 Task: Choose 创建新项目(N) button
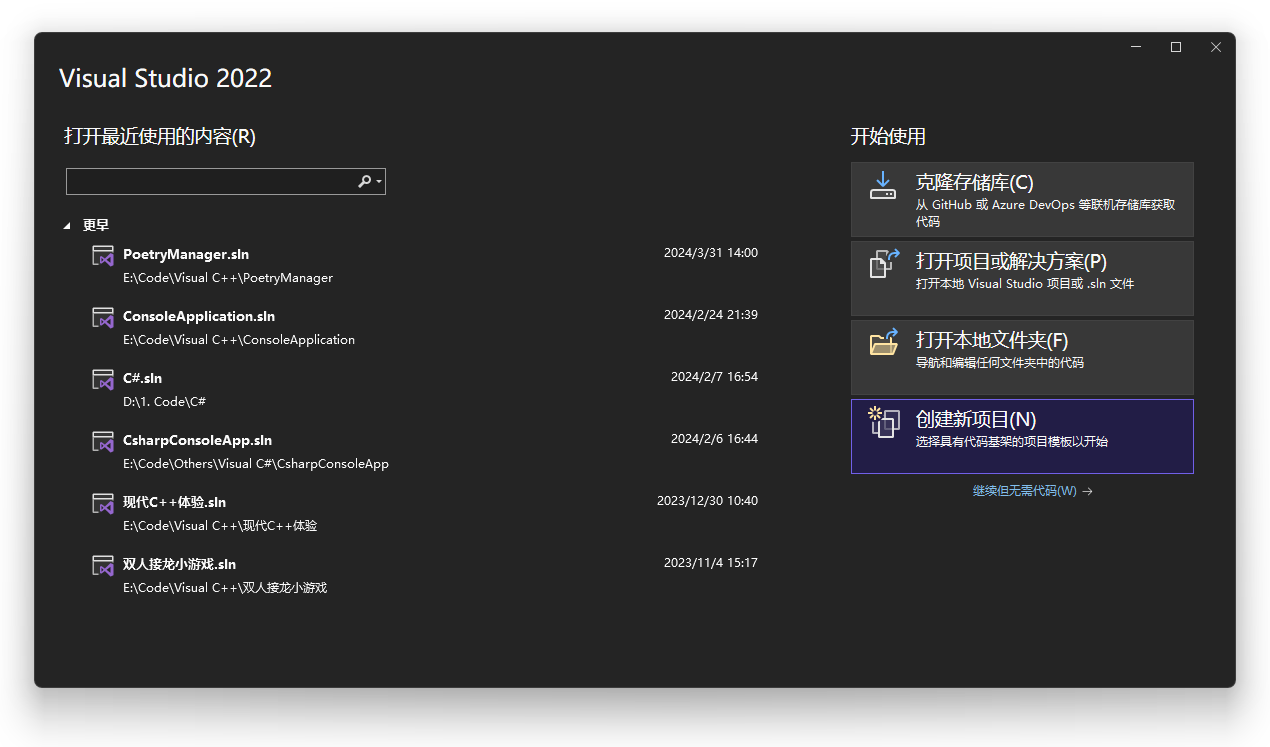coord(1021,437)
